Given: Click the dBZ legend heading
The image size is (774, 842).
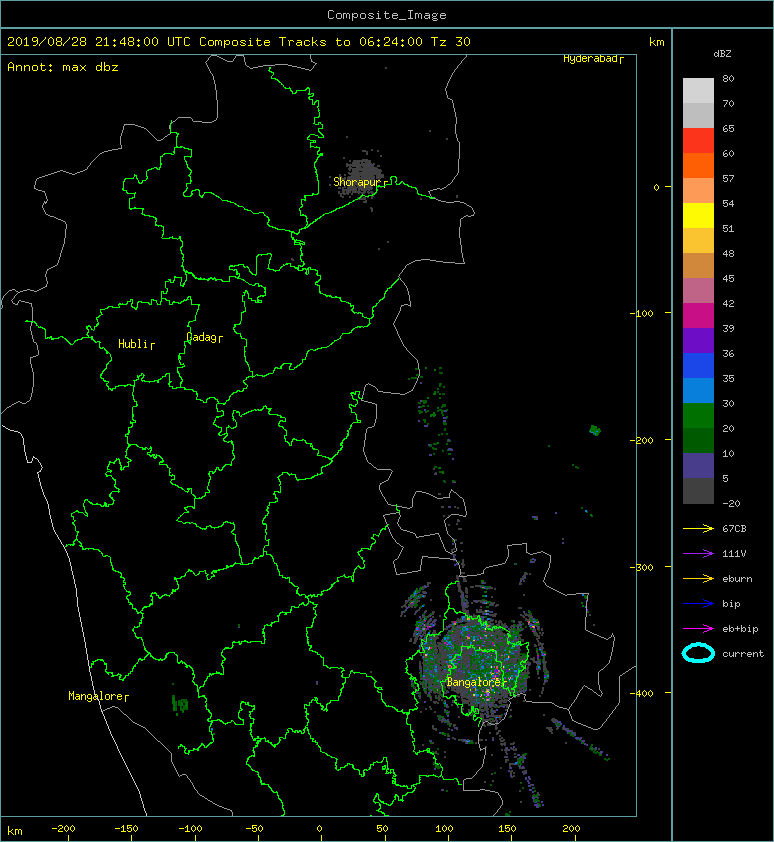Looking at the screenshot, I should click(722, 54).
